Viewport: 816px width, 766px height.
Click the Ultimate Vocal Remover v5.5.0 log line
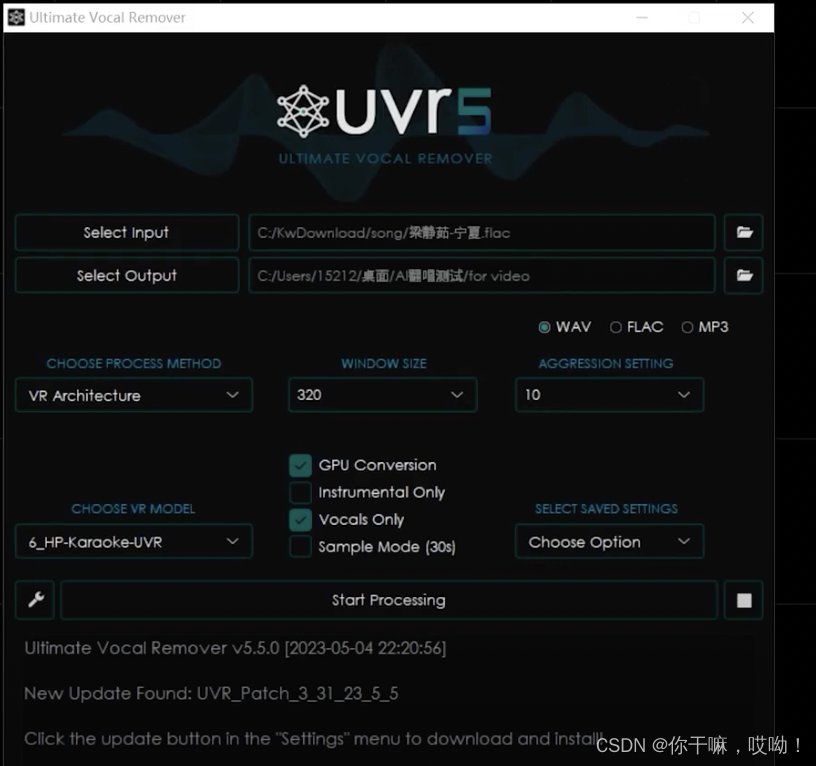[235, 648]
